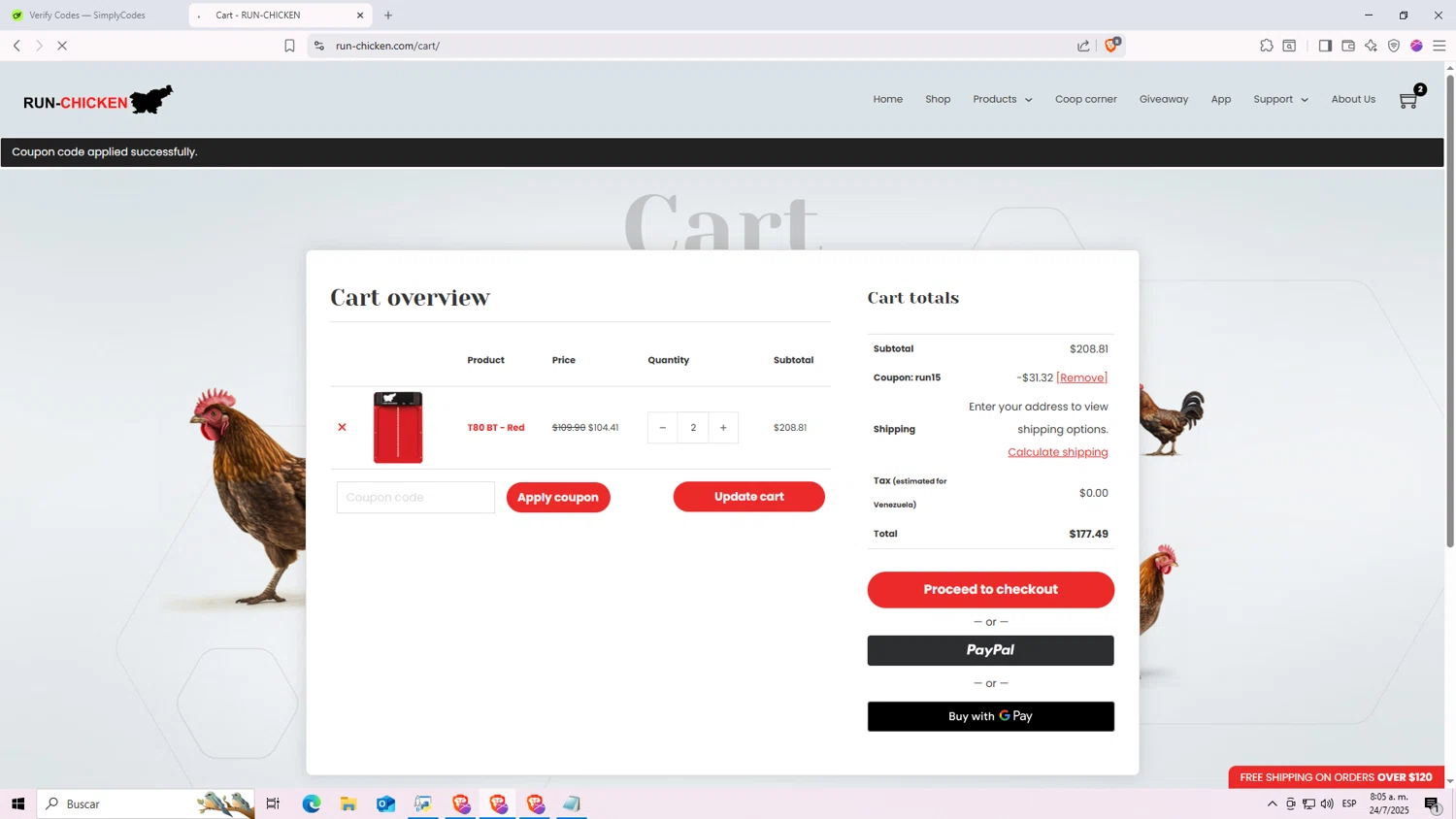The height and width of the screenshot is (819, 1456).
Task: Click the Buscar taskbar search box
Action: click(146, 803)
